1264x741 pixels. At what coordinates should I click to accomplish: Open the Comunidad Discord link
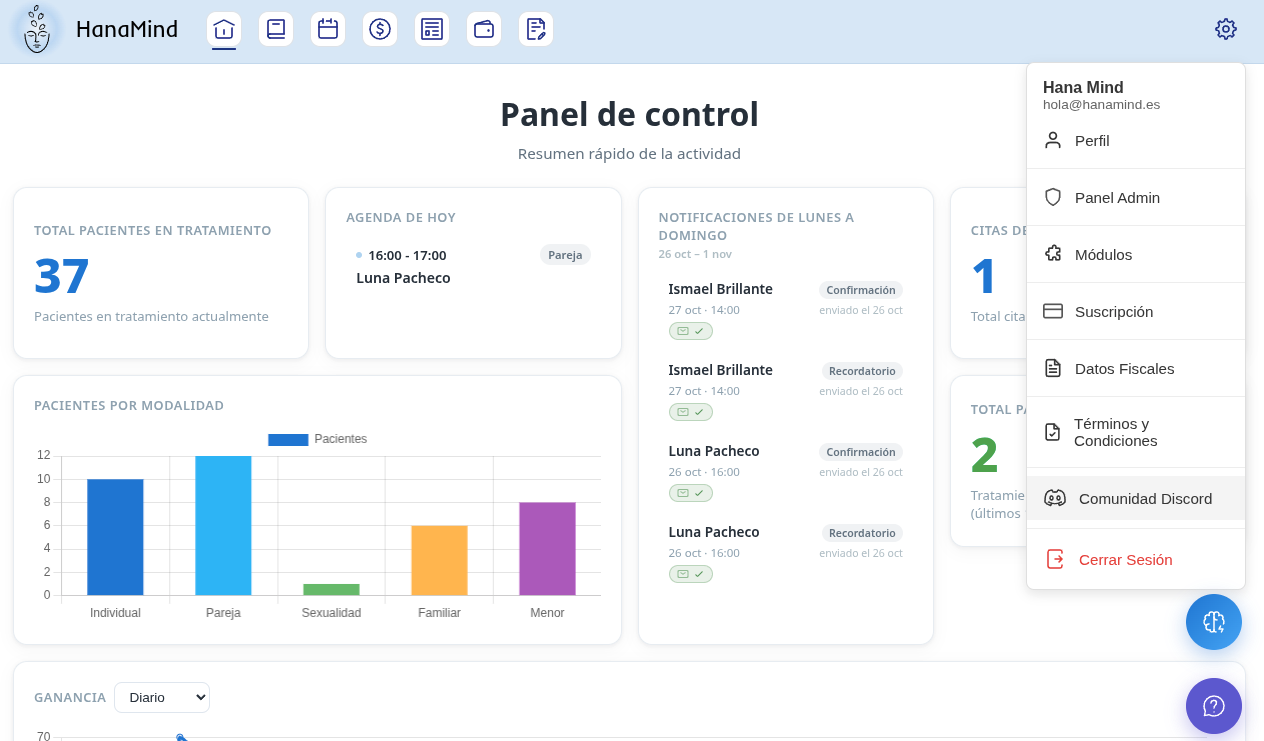pyautogui.click(x=1136, y=498)
